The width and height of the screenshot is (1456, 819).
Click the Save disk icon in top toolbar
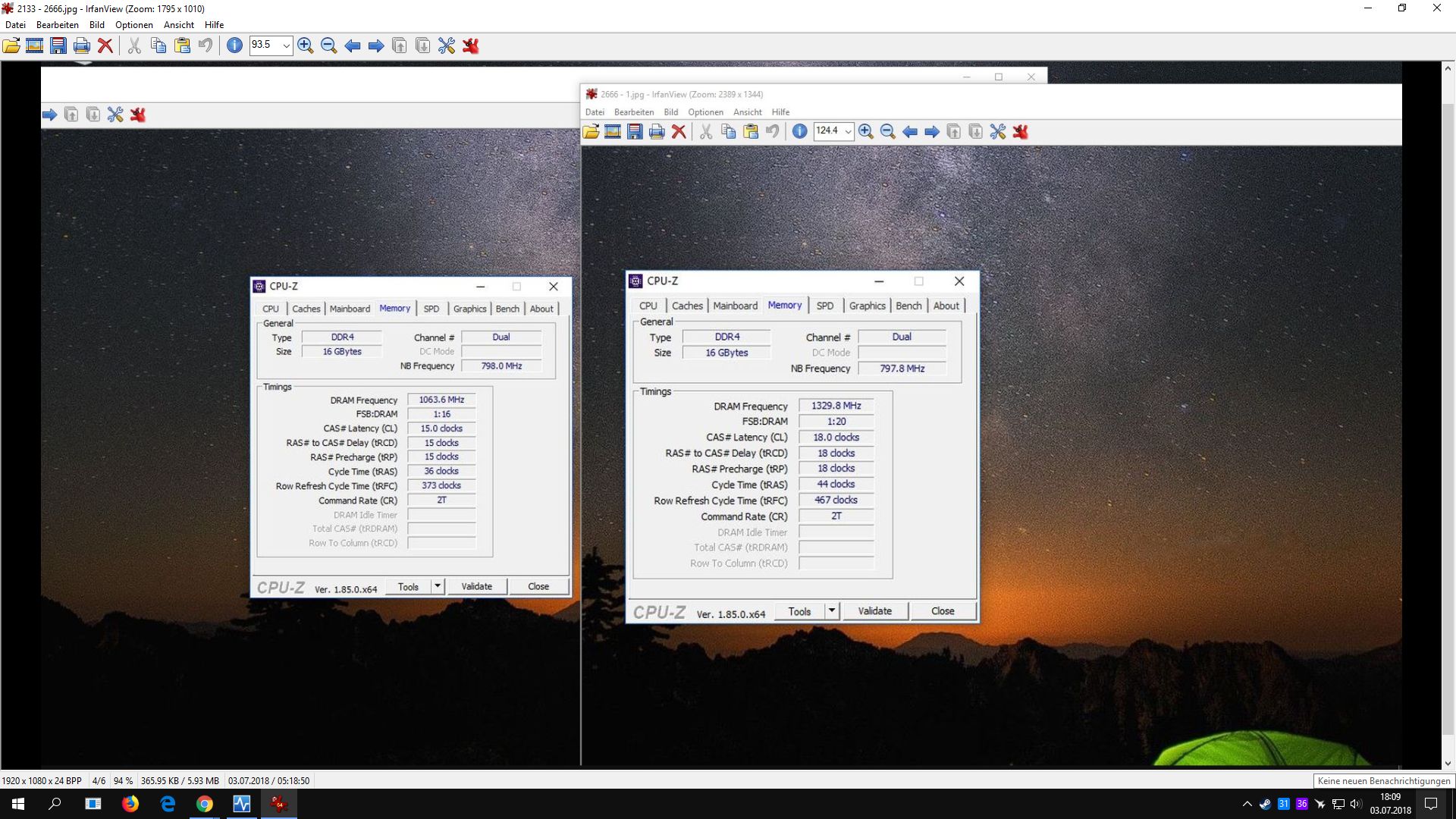coord(58,45)
